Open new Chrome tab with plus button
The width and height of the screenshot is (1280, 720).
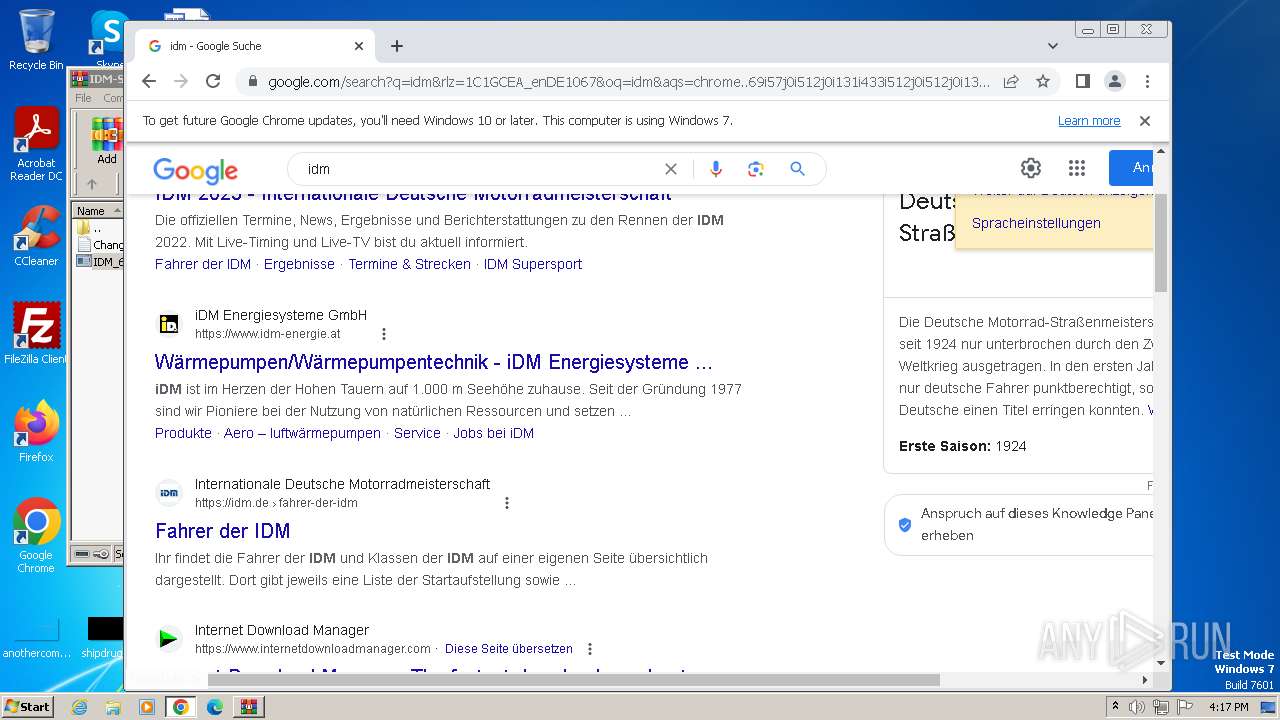[x=397, y=46]
